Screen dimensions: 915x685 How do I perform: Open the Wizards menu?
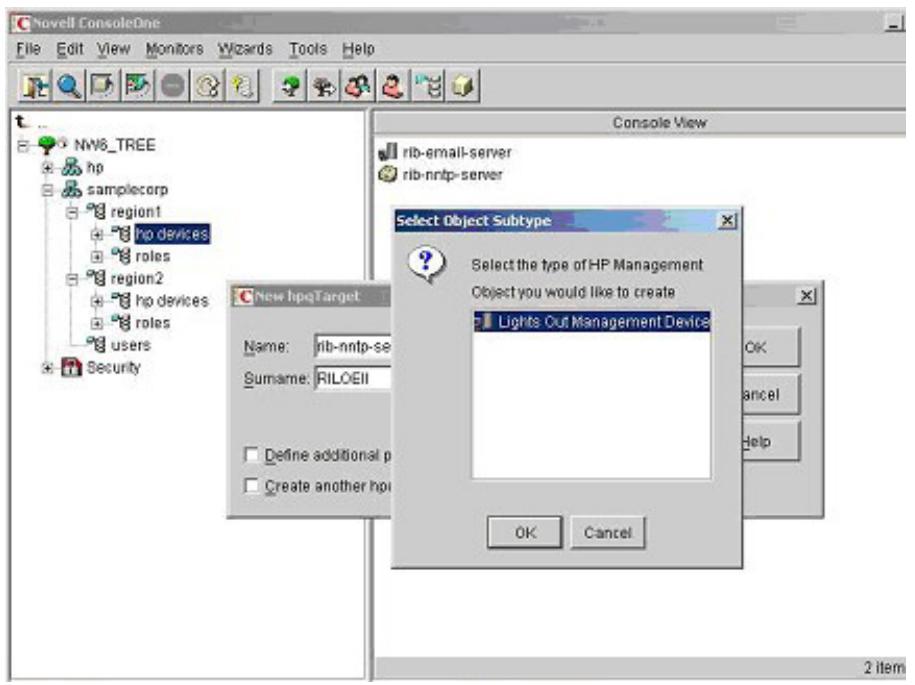pos(245,49)
